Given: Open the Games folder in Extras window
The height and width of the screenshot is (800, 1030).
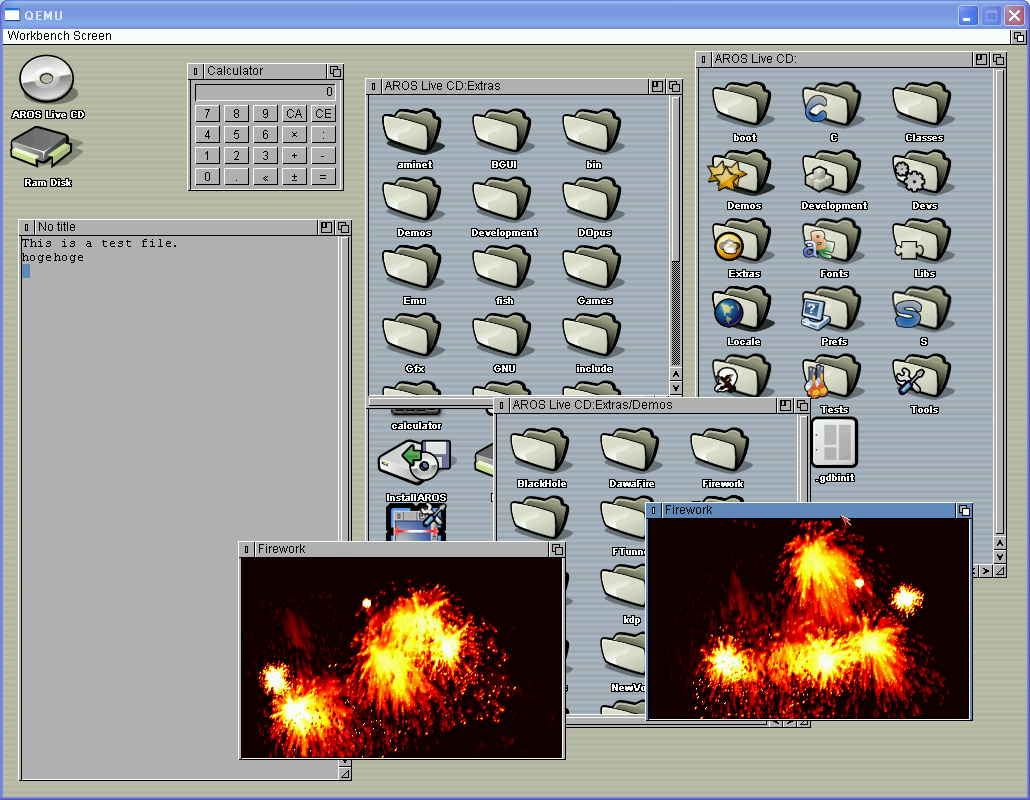Looking at the screenshot, I should [x=594, y=270].
